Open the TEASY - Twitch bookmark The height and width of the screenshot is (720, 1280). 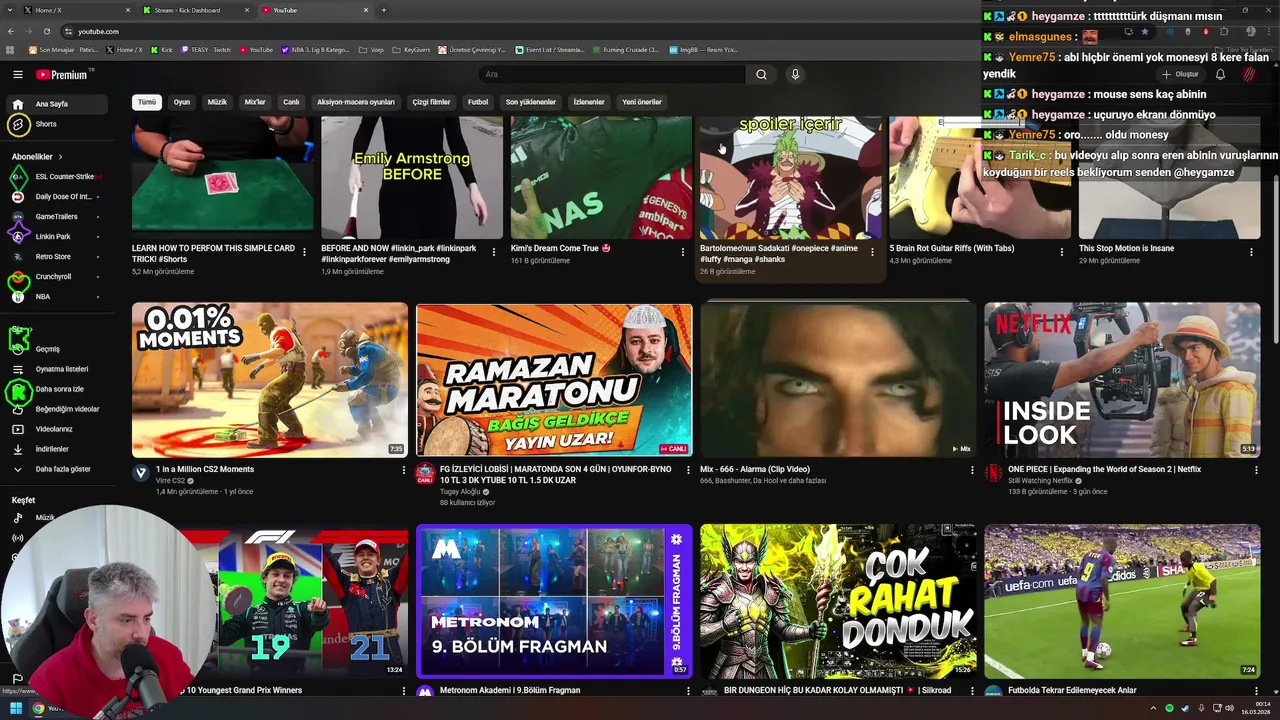coord(208,49)
